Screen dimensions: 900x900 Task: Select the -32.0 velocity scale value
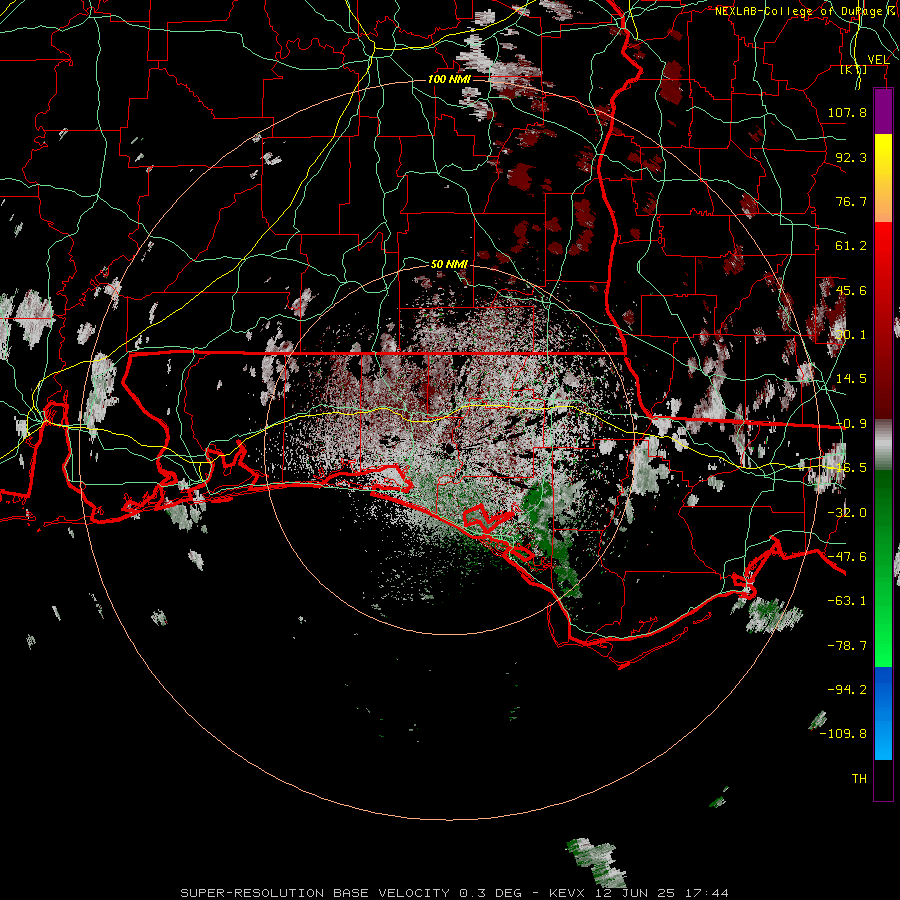point(847,513)
